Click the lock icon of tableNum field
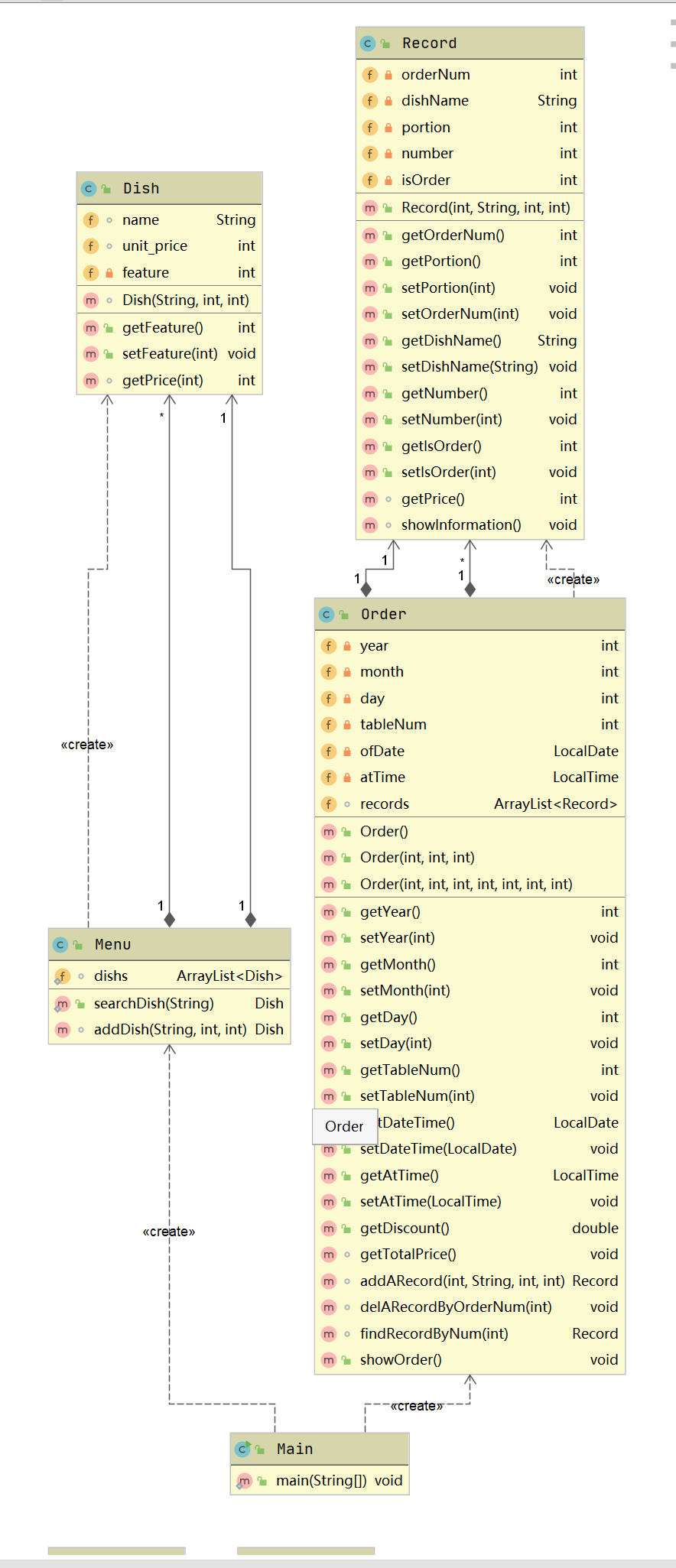Image resolution: width=676 pixels, height=1568 pixels. [x=347, y=725]
